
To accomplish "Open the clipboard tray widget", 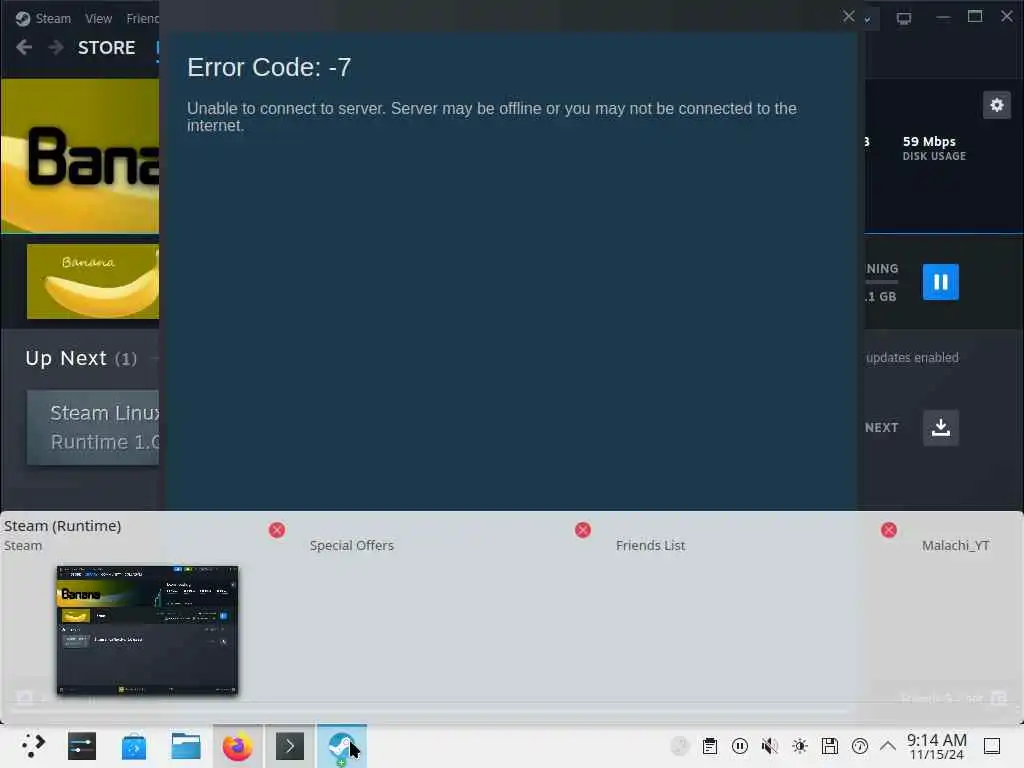I will pyautogui.click(x=710, y=746).
